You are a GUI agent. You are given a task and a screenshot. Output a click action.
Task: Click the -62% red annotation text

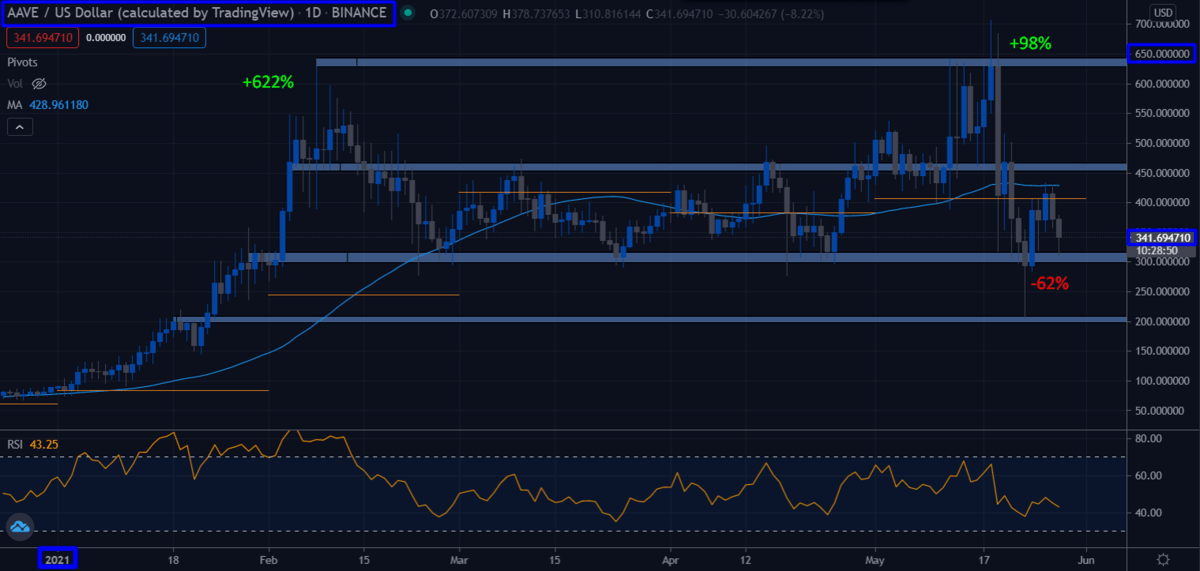click(x=1049, y=284)
